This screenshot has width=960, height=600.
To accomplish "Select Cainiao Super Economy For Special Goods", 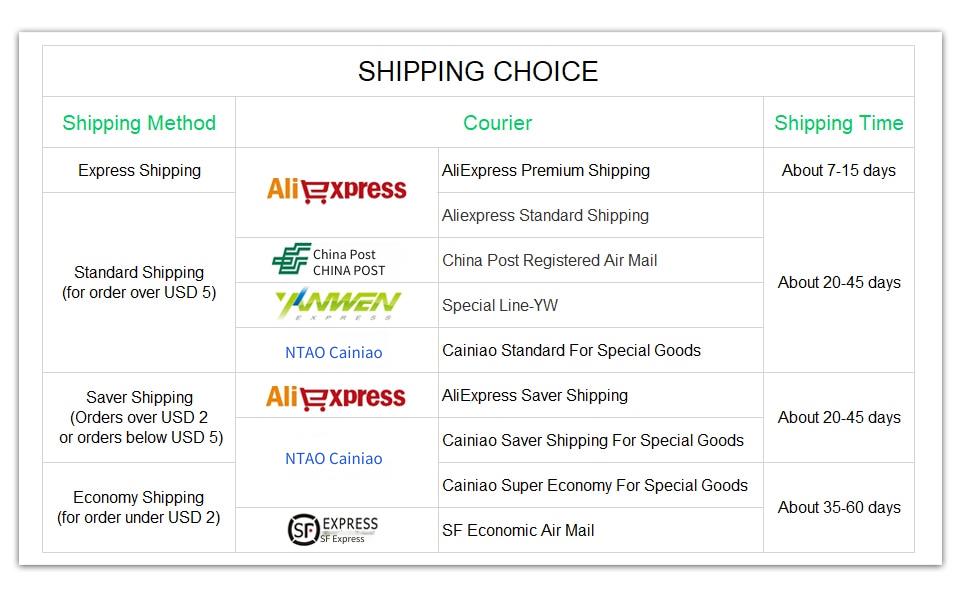I will 594,485.
